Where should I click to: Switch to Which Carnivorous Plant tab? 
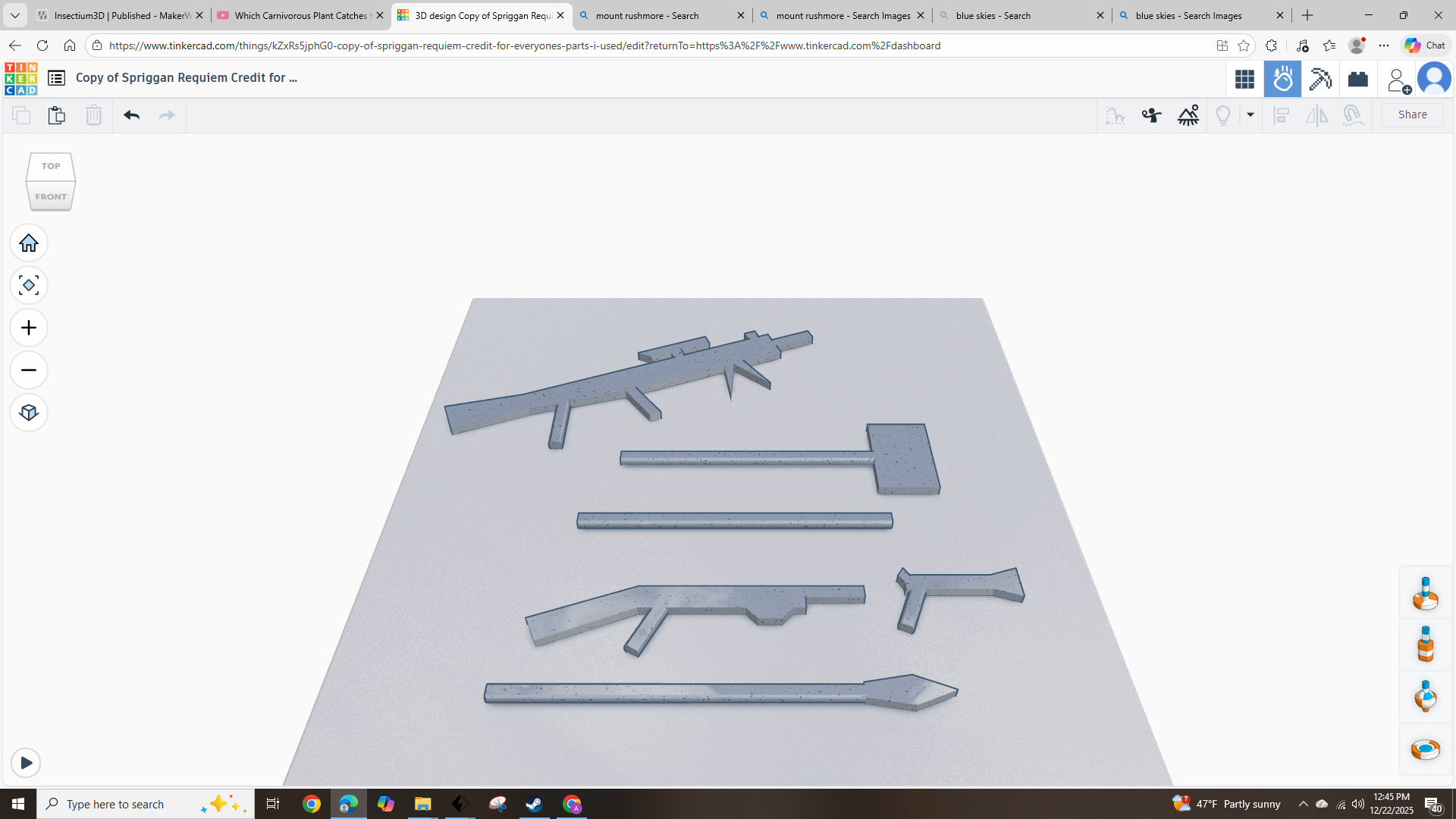300,15
